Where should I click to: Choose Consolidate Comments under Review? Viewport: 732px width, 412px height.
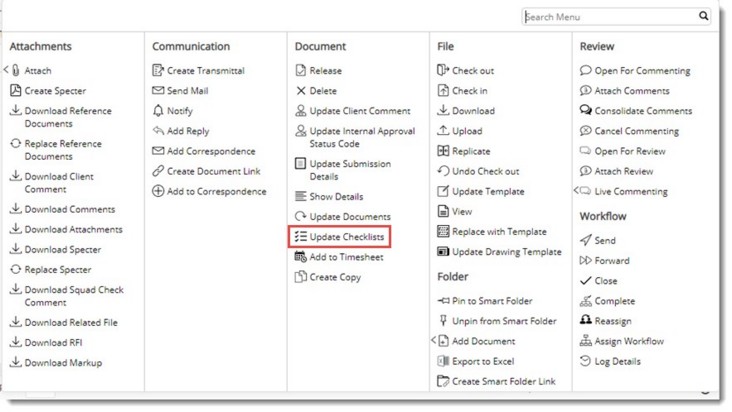pos(643,111)
